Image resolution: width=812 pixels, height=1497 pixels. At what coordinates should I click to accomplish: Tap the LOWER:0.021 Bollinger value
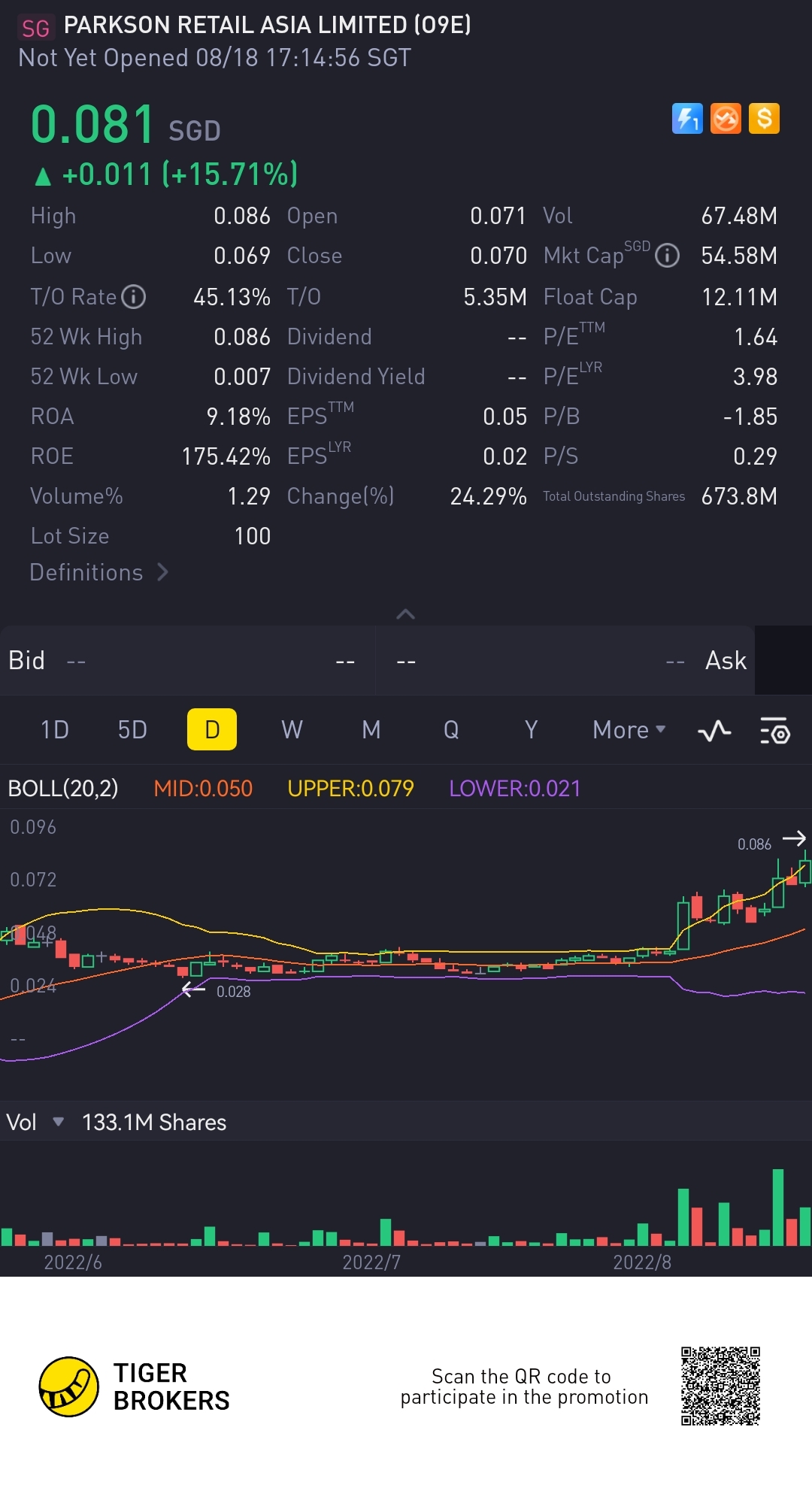point(515,788)
